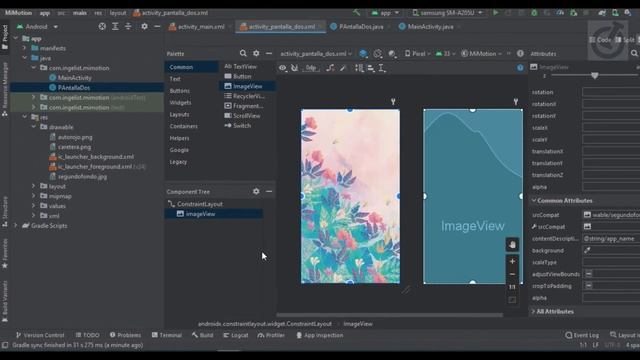Click the Debug app bug icon
Viewport: 640px width, 360px height.
click(534, 13)
